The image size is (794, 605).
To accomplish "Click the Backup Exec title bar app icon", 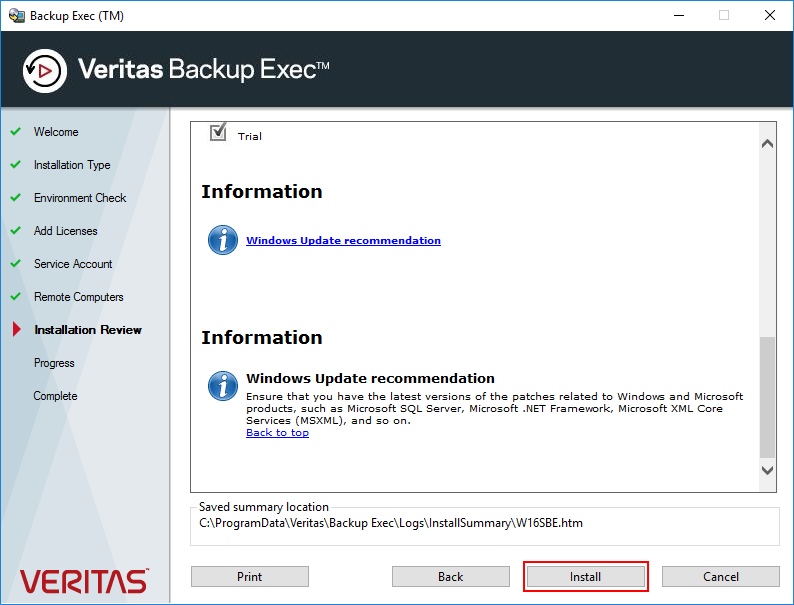I will [x=17, y=16].
